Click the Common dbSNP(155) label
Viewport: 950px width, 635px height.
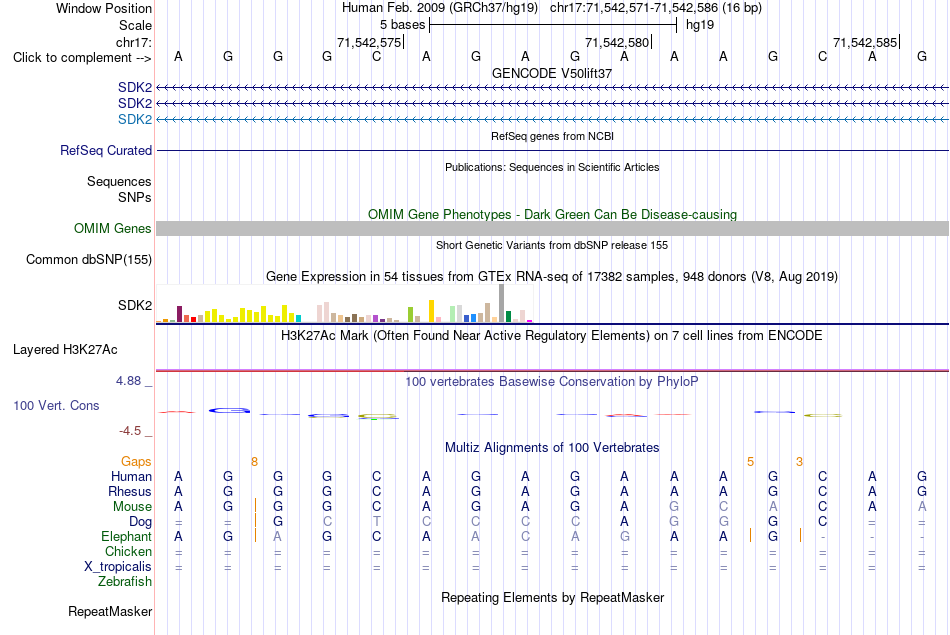[x=88, y=259]
